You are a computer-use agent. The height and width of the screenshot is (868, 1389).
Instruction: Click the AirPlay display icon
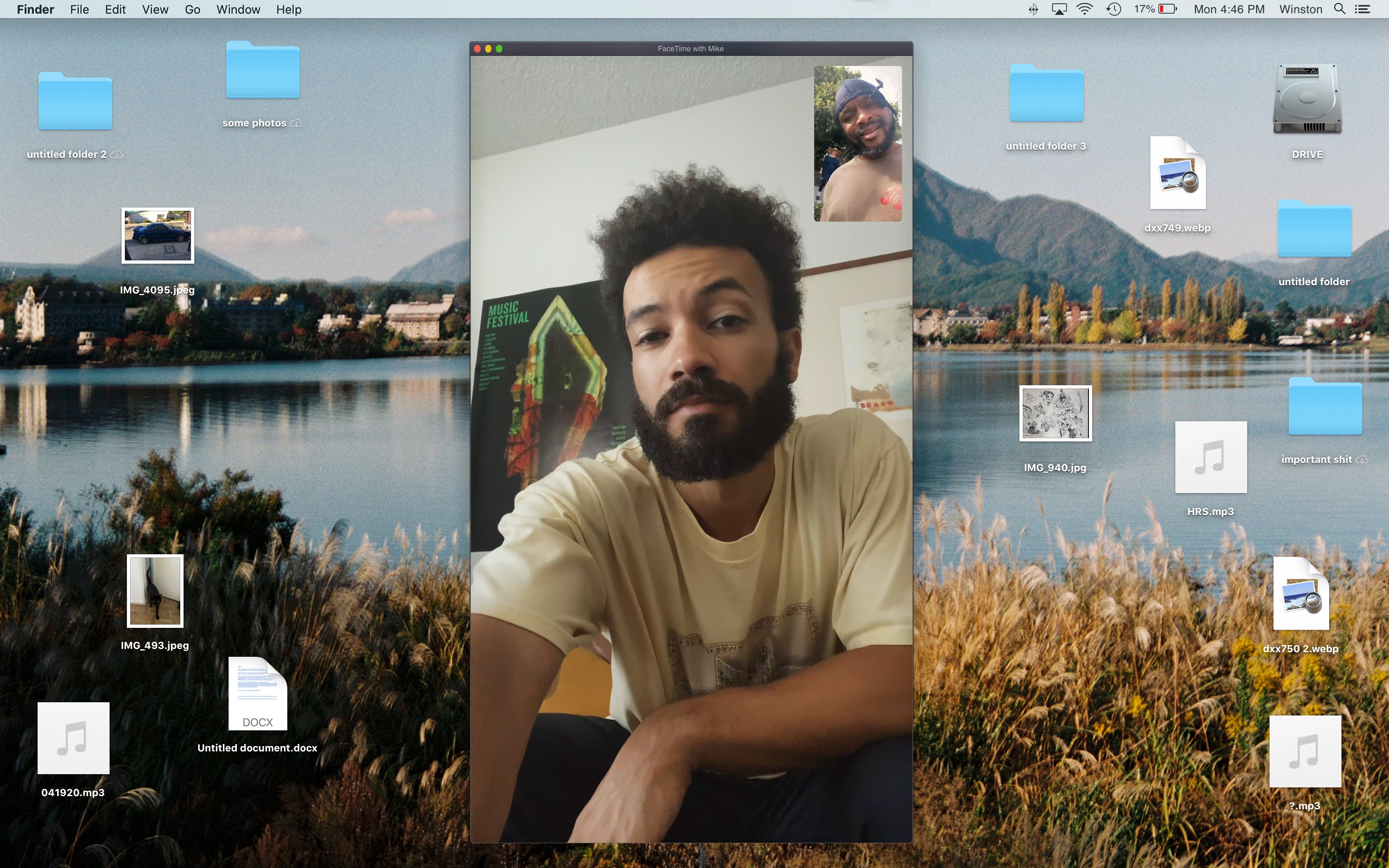(x=1059, y=9)
